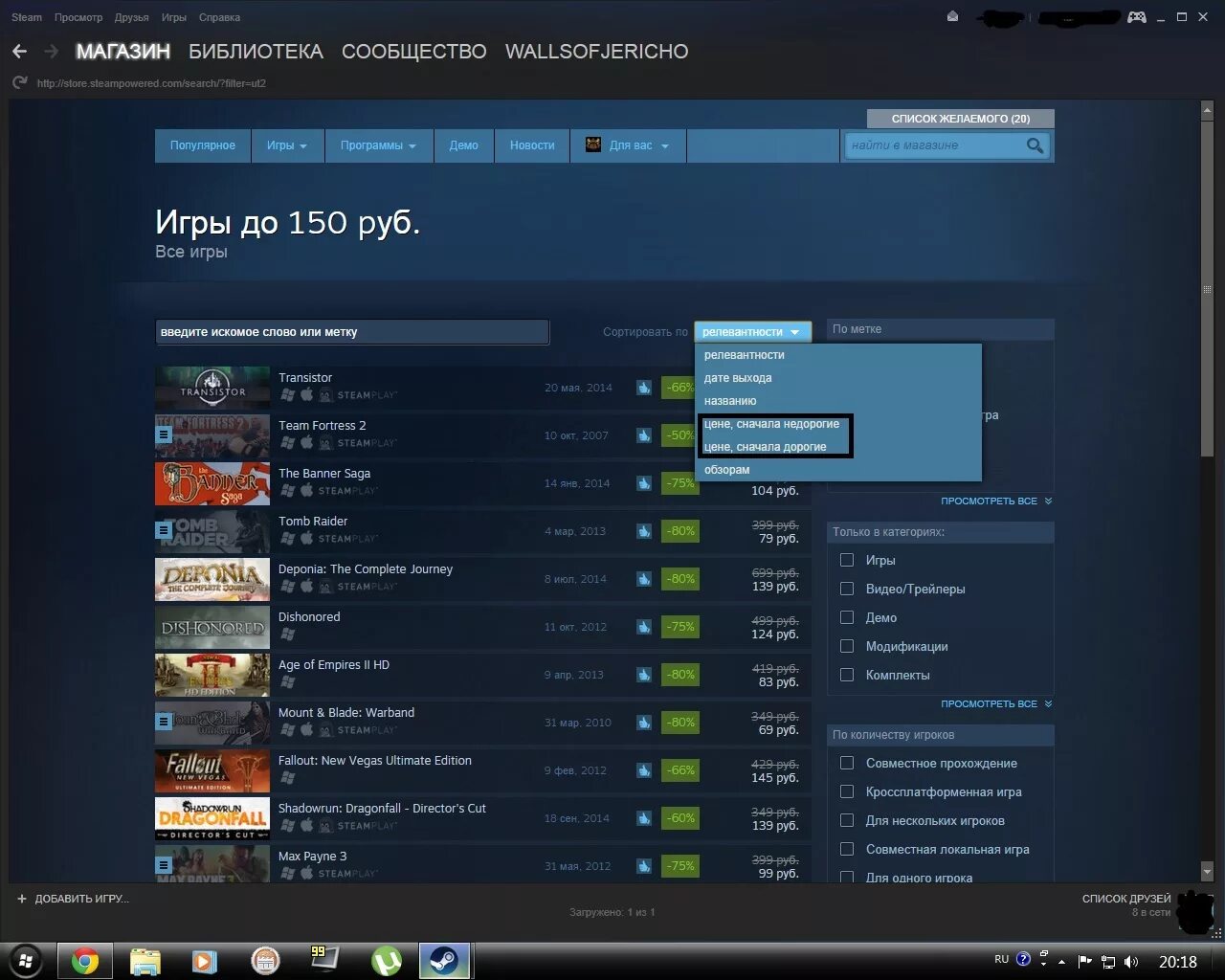
Task: Check the Игры category checkbox
Action: 847,560
